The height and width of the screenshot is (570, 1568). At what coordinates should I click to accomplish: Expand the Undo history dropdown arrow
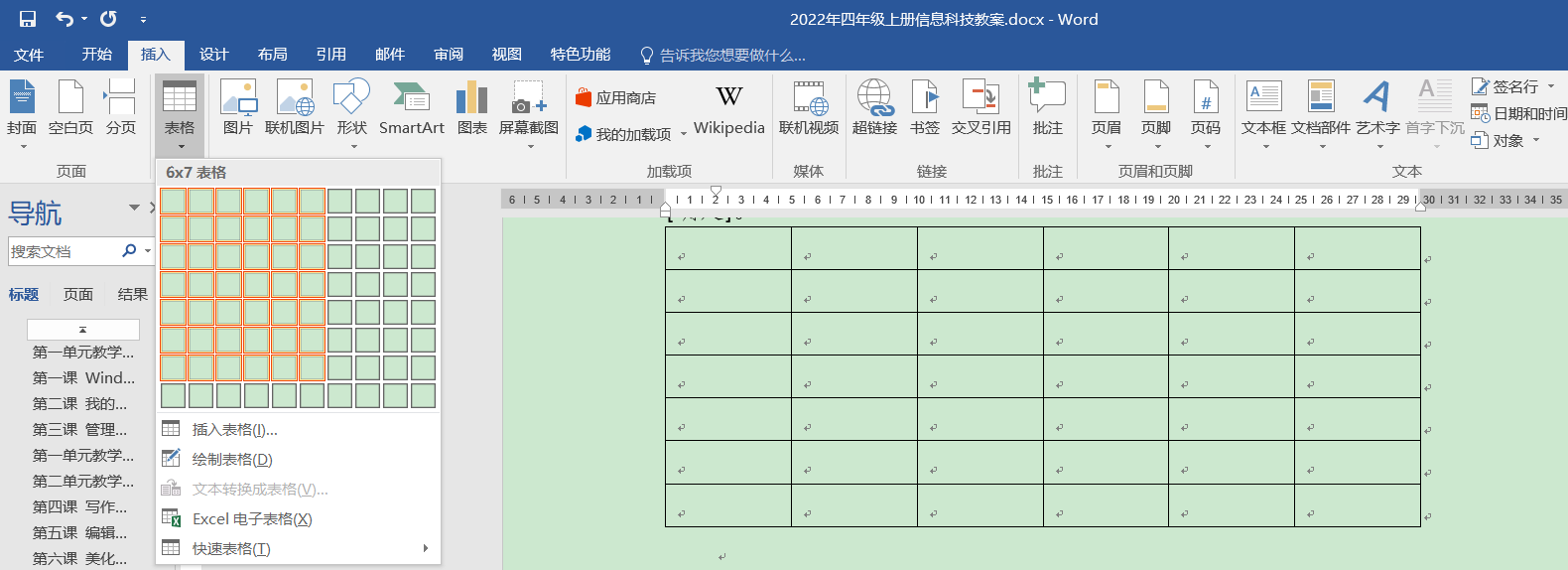(84, 19)
